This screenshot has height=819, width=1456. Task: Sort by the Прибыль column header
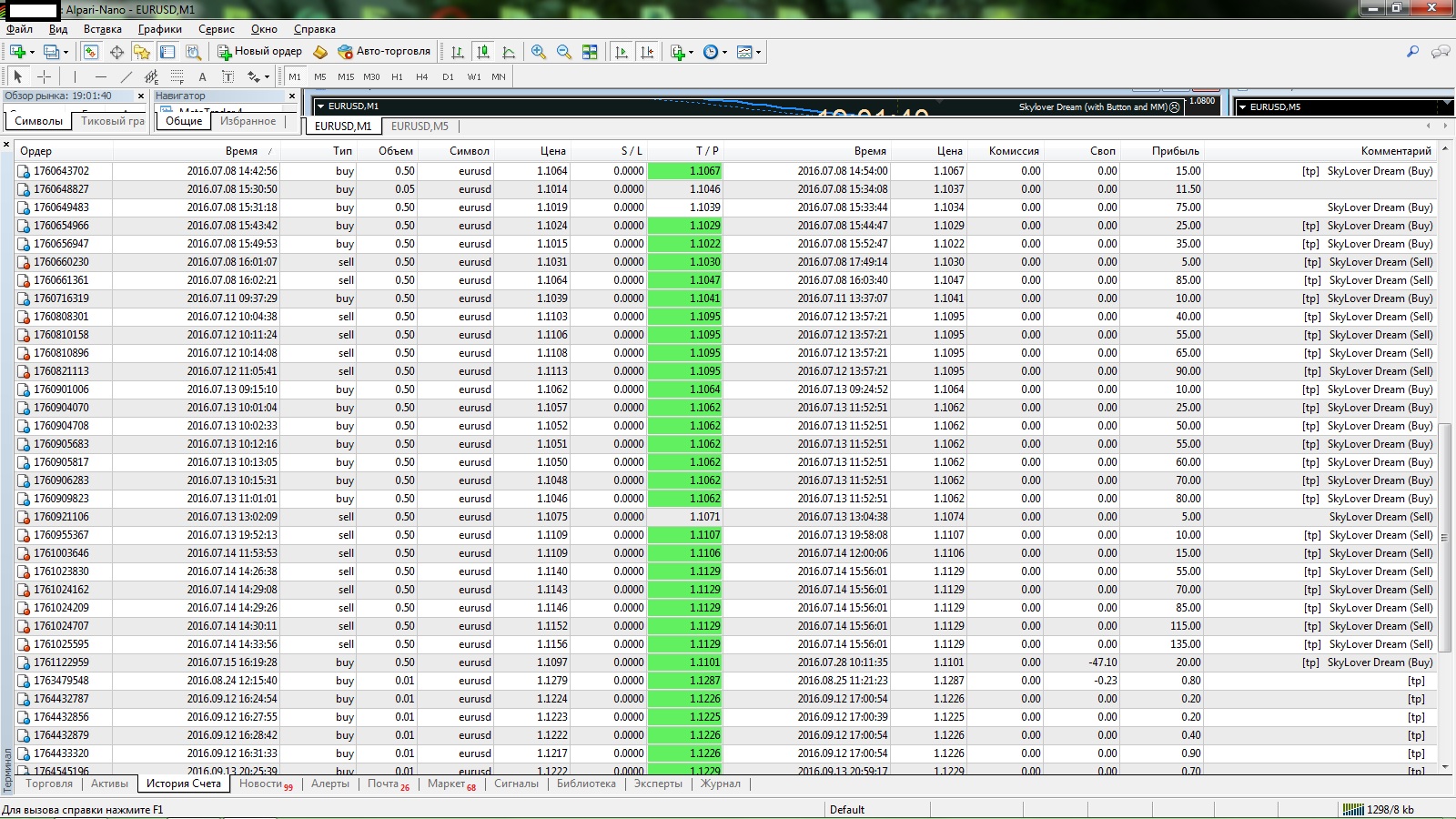[x=1175, y=151]
